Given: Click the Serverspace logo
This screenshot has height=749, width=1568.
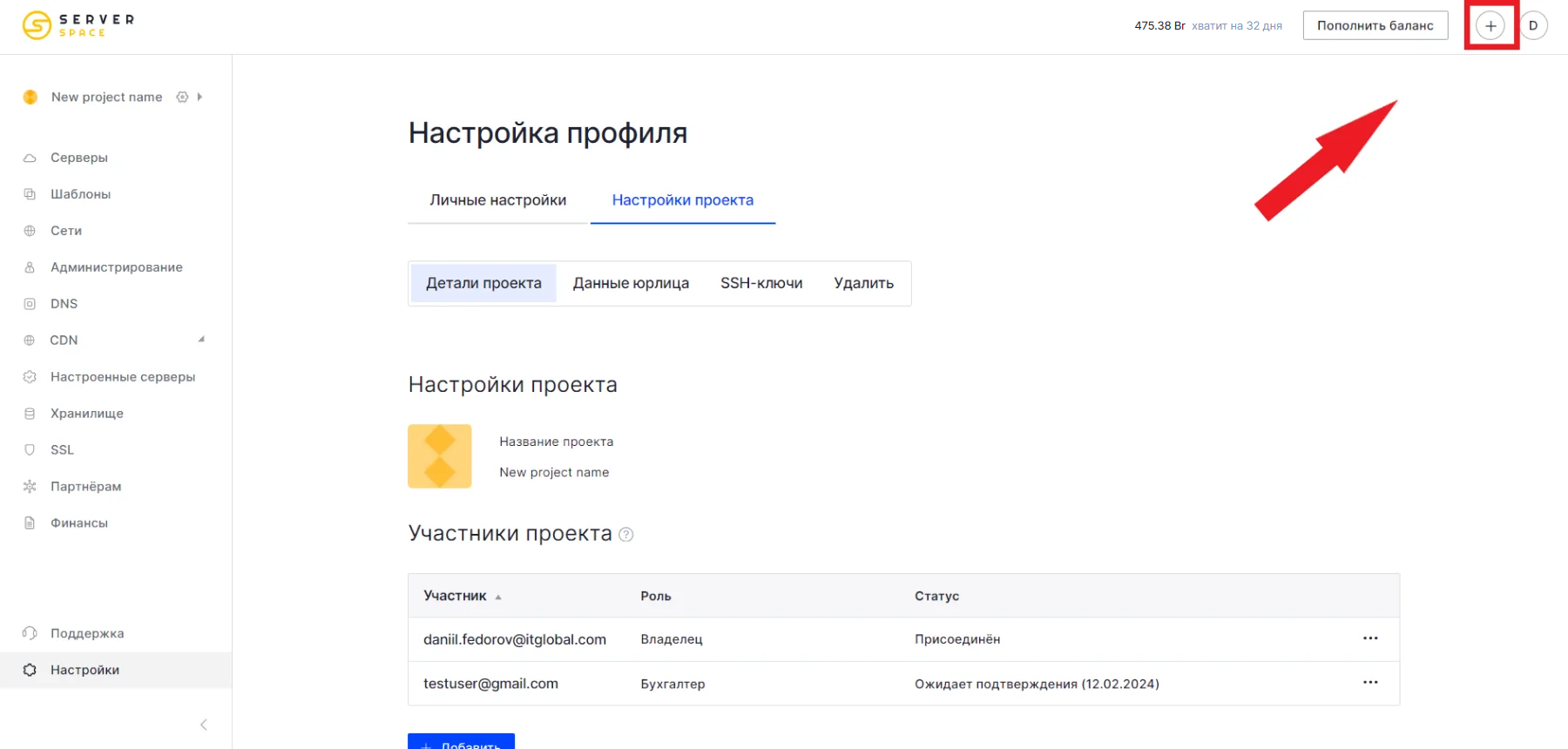Looking at the screenshot, I should [x=78, y=25].
